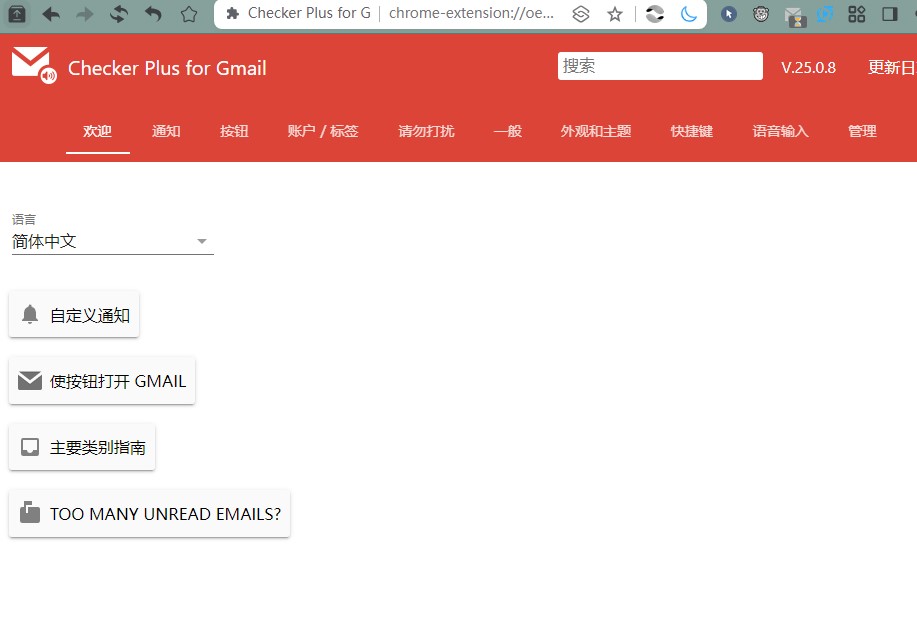Bookmark this page with the star icon
917x636 pixels.
tap(615, 14)
